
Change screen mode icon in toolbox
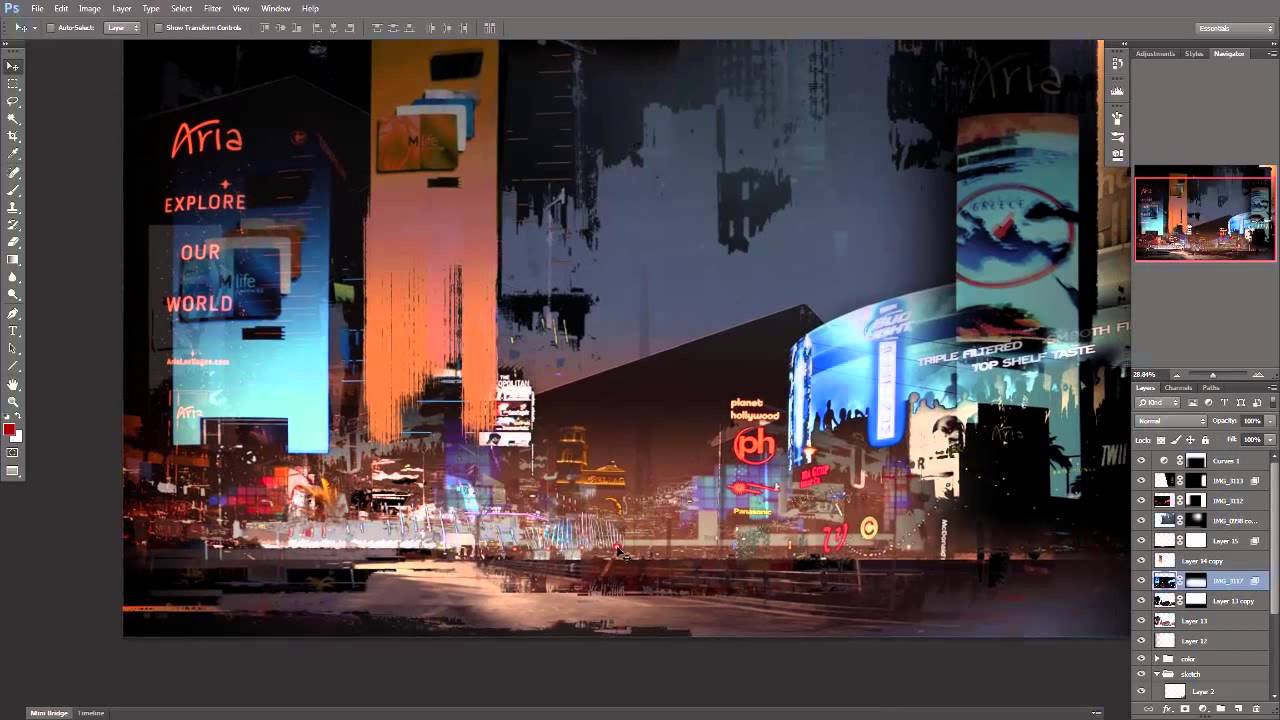point(13,471)
